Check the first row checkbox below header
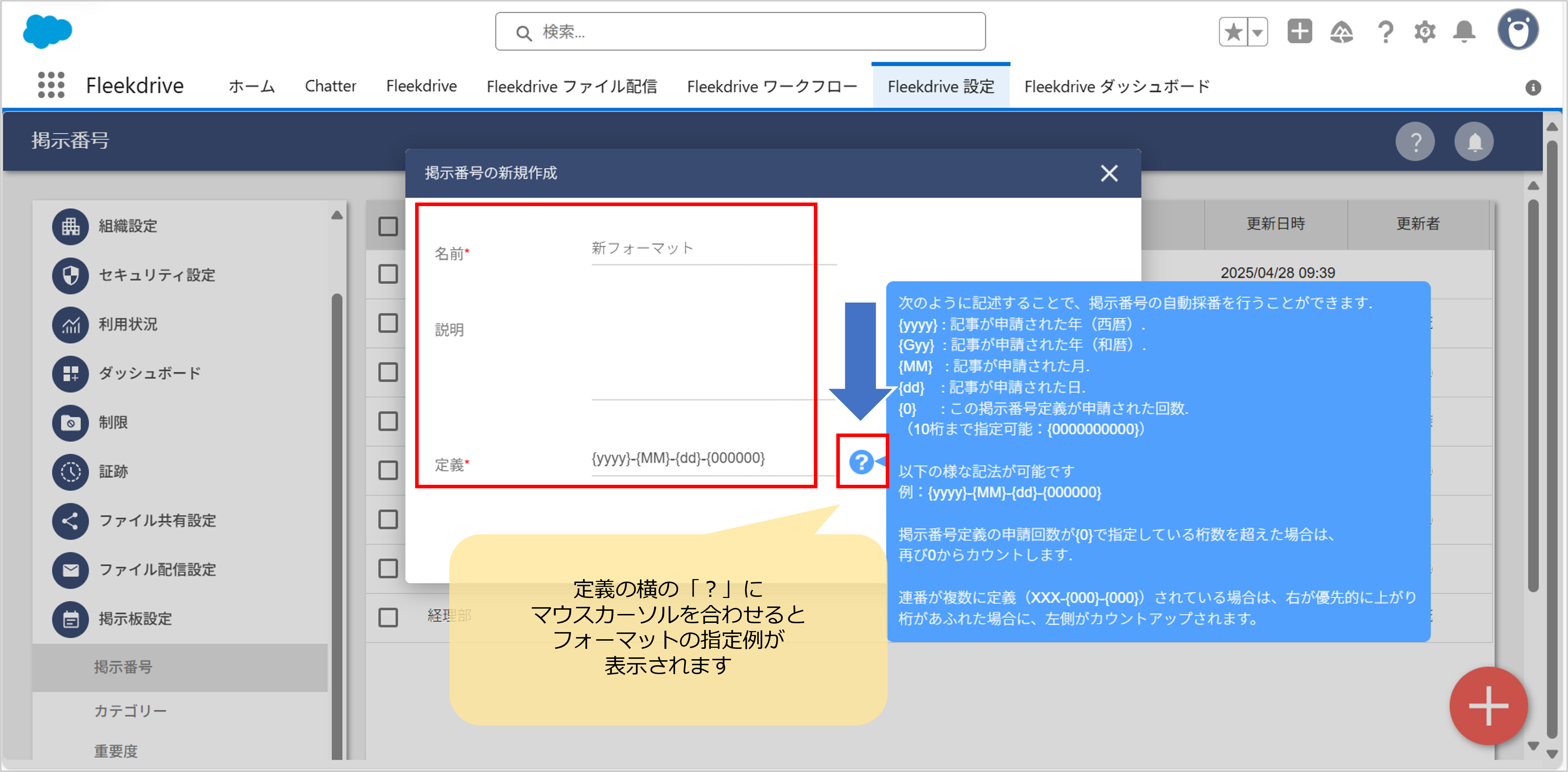Image resolution: width=1568 pixels, height=772 pixels. pos(388,274)
